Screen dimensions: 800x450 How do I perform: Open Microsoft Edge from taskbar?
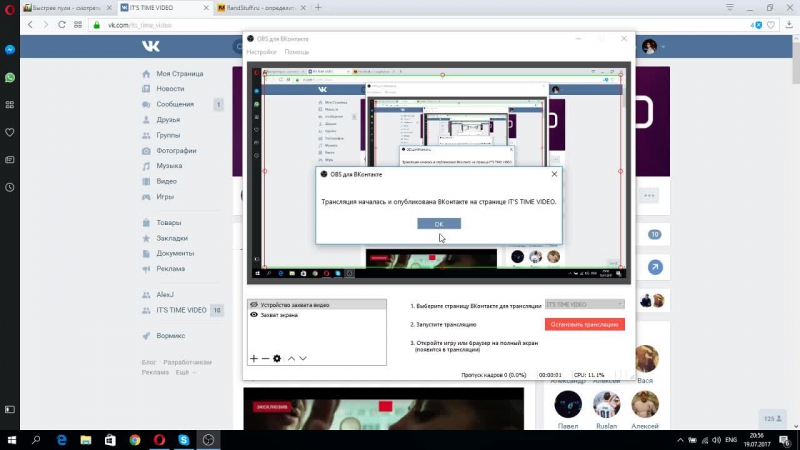click(61, 440)
